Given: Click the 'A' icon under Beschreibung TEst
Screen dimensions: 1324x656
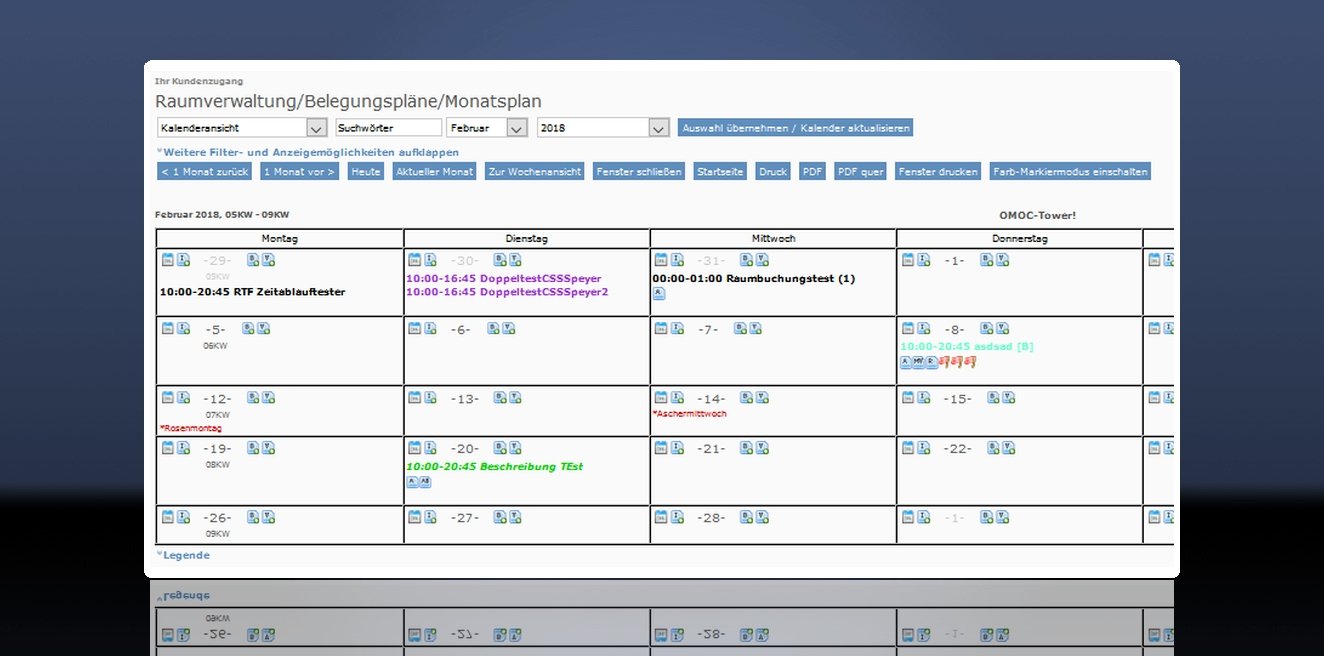Looking at the screenshot, I should tap(412, 482).
